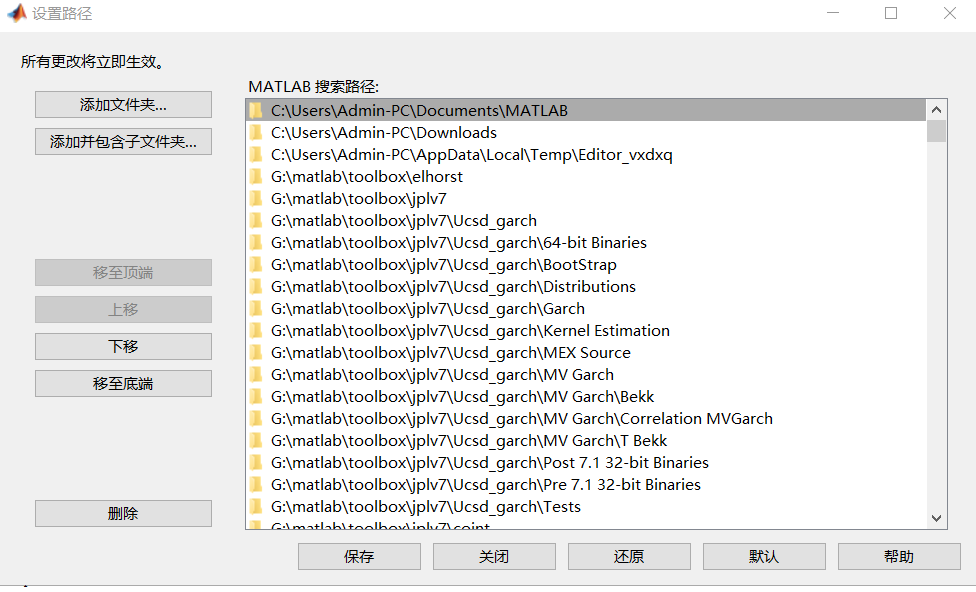Click folder icon beside Admin-PC\Downloads path

pos(256,133)
